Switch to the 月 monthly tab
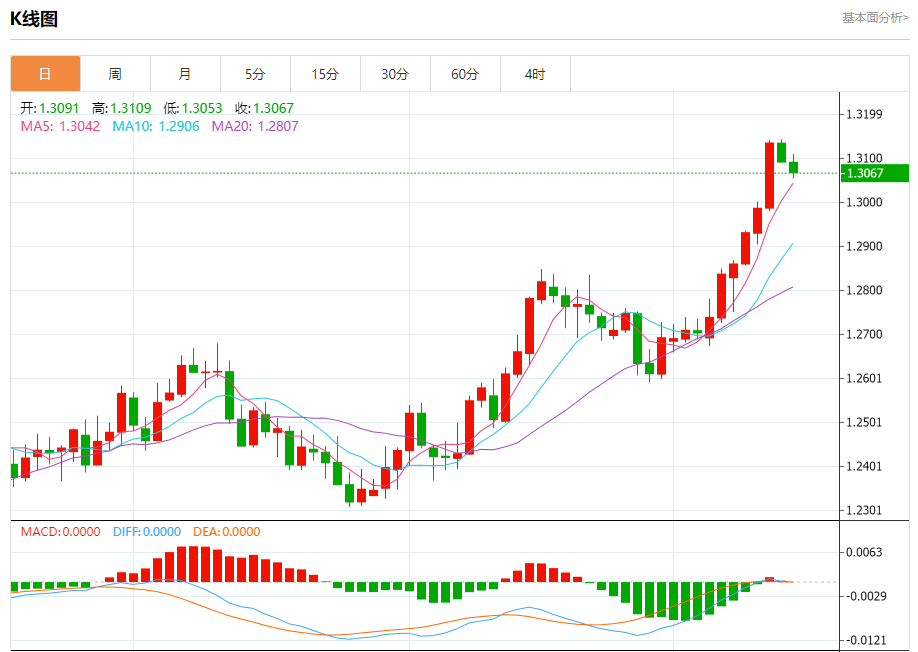 click(185, 74)
